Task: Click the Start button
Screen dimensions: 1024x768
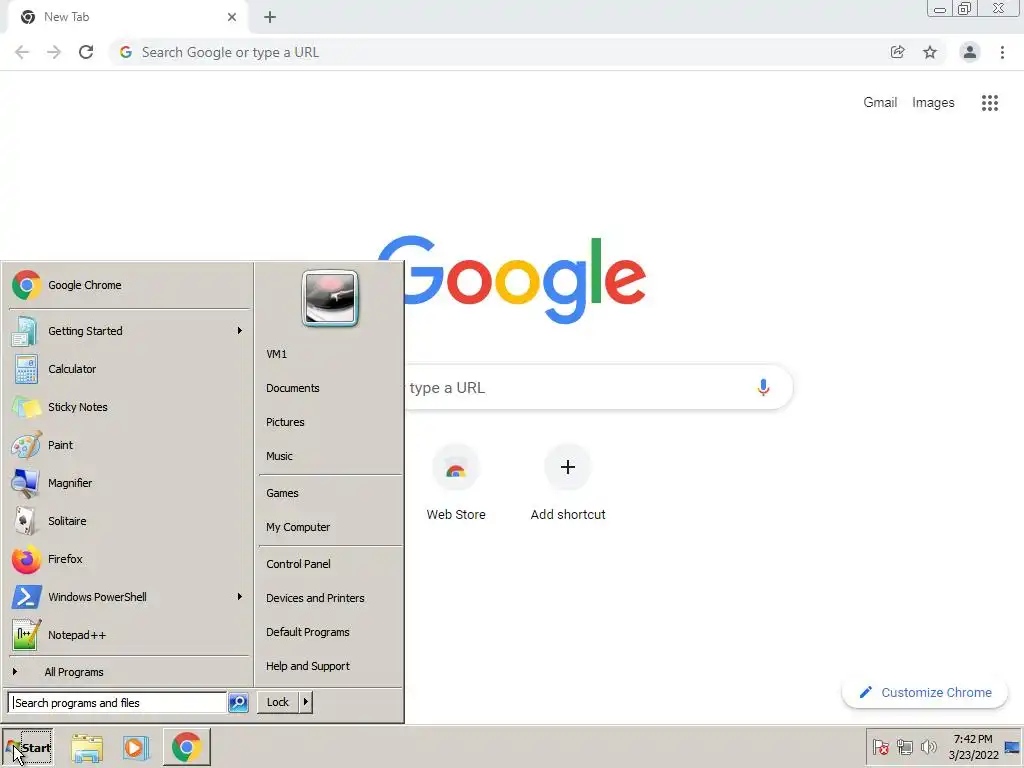Action: click(x=27, y=748)
